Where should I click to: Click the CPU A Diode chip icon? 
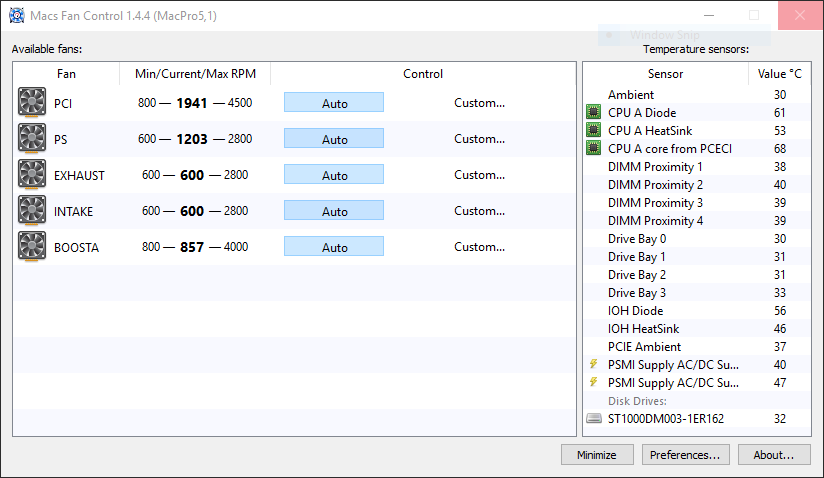(x=594, y=113)
